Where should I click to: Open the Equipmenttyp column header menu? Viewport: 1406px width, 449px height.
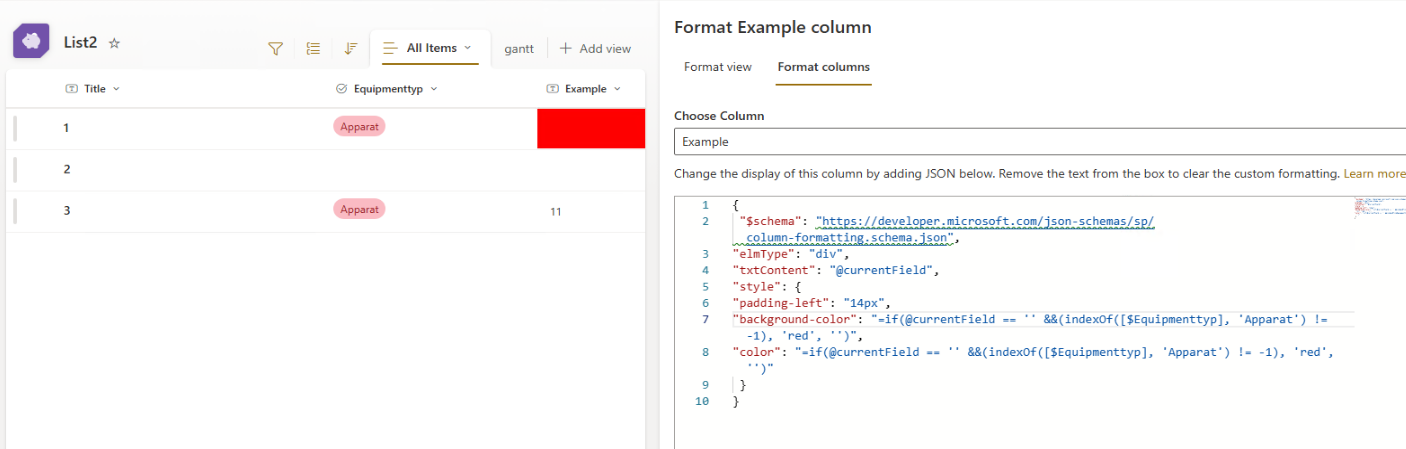coord(433,89)
